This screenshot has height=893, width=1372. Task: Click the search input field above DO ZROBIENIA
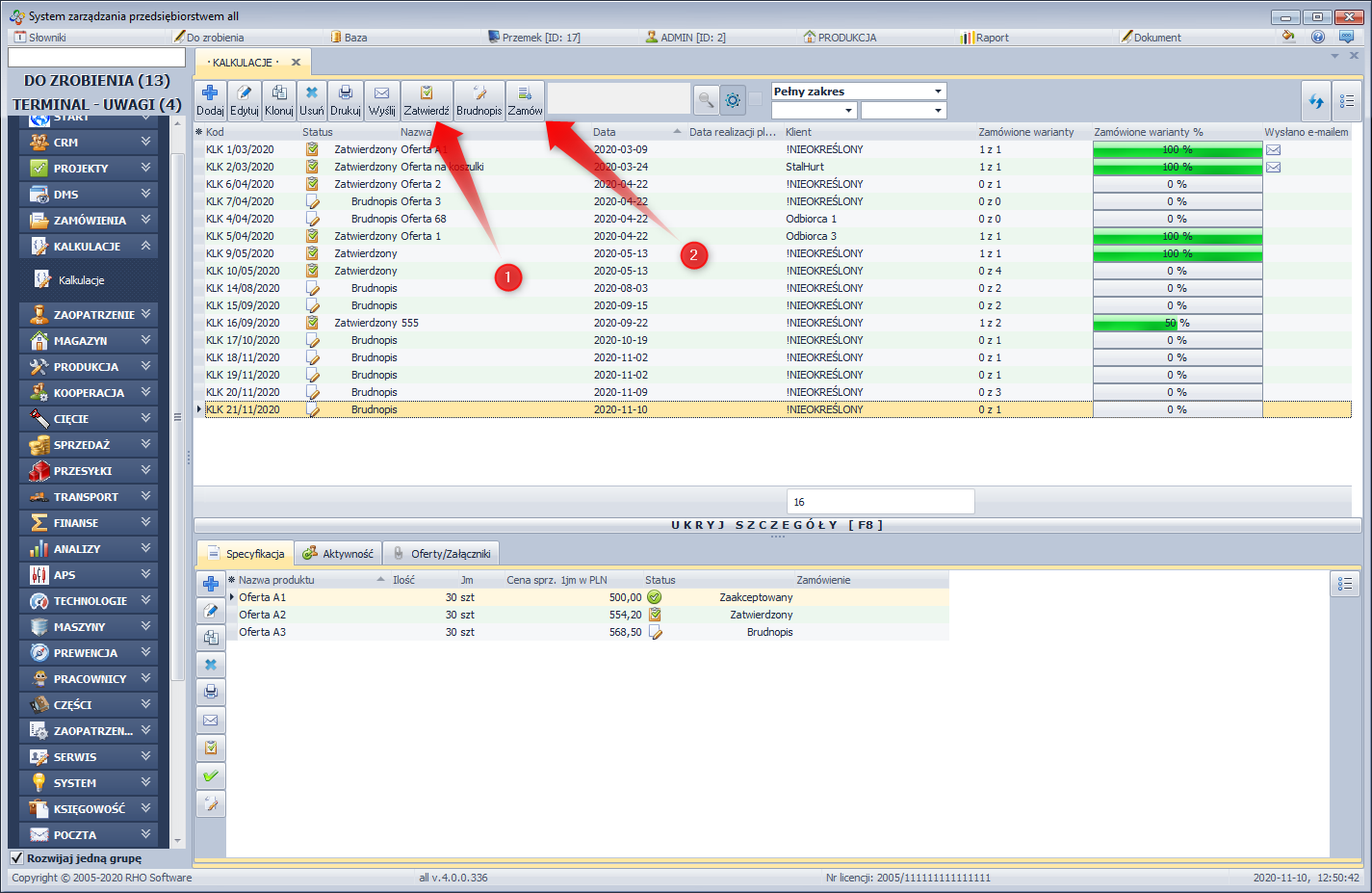click(96, 58)
